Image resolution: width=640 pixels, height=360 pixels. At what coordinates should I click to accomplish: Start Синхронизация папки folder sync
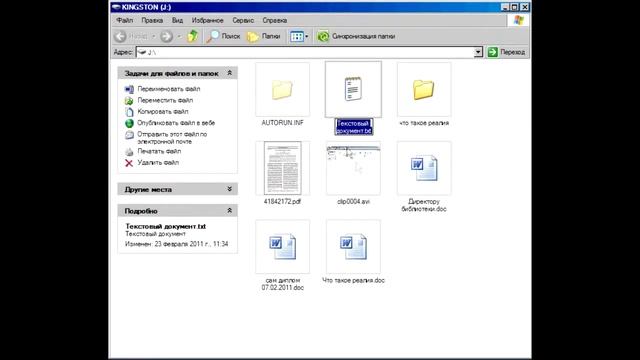(x=356, y=36)
